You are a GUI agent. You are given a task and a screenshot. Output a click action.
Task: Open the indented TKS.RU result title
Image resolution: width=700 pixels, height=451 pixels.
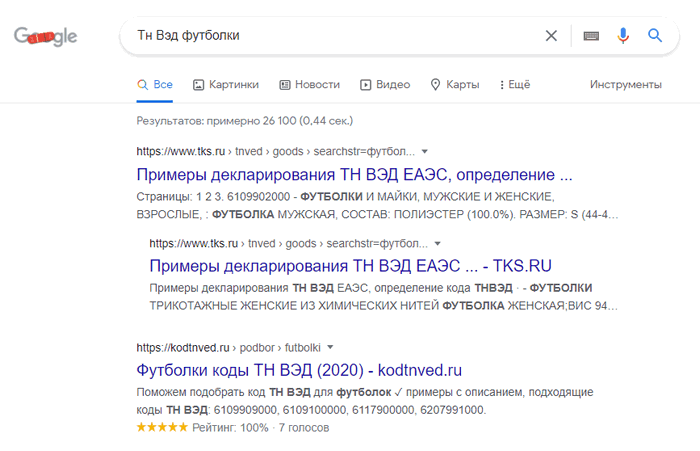tap(350, 265)
